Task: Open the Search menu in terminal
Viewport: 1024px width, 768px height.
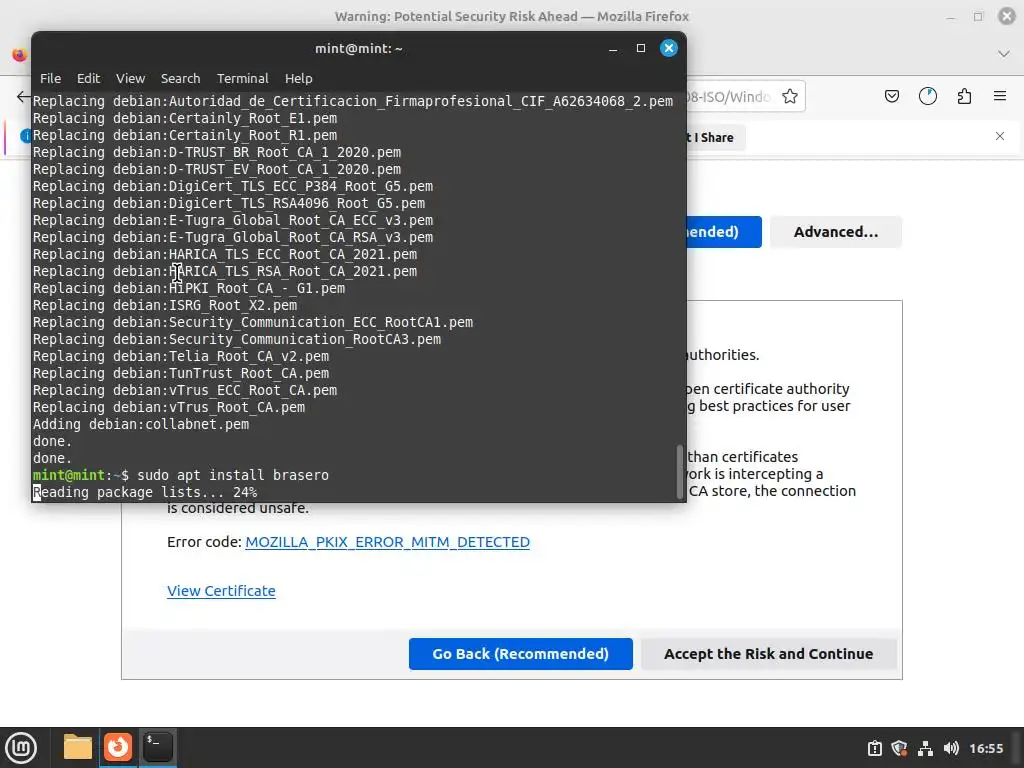Action: (180, 78)
